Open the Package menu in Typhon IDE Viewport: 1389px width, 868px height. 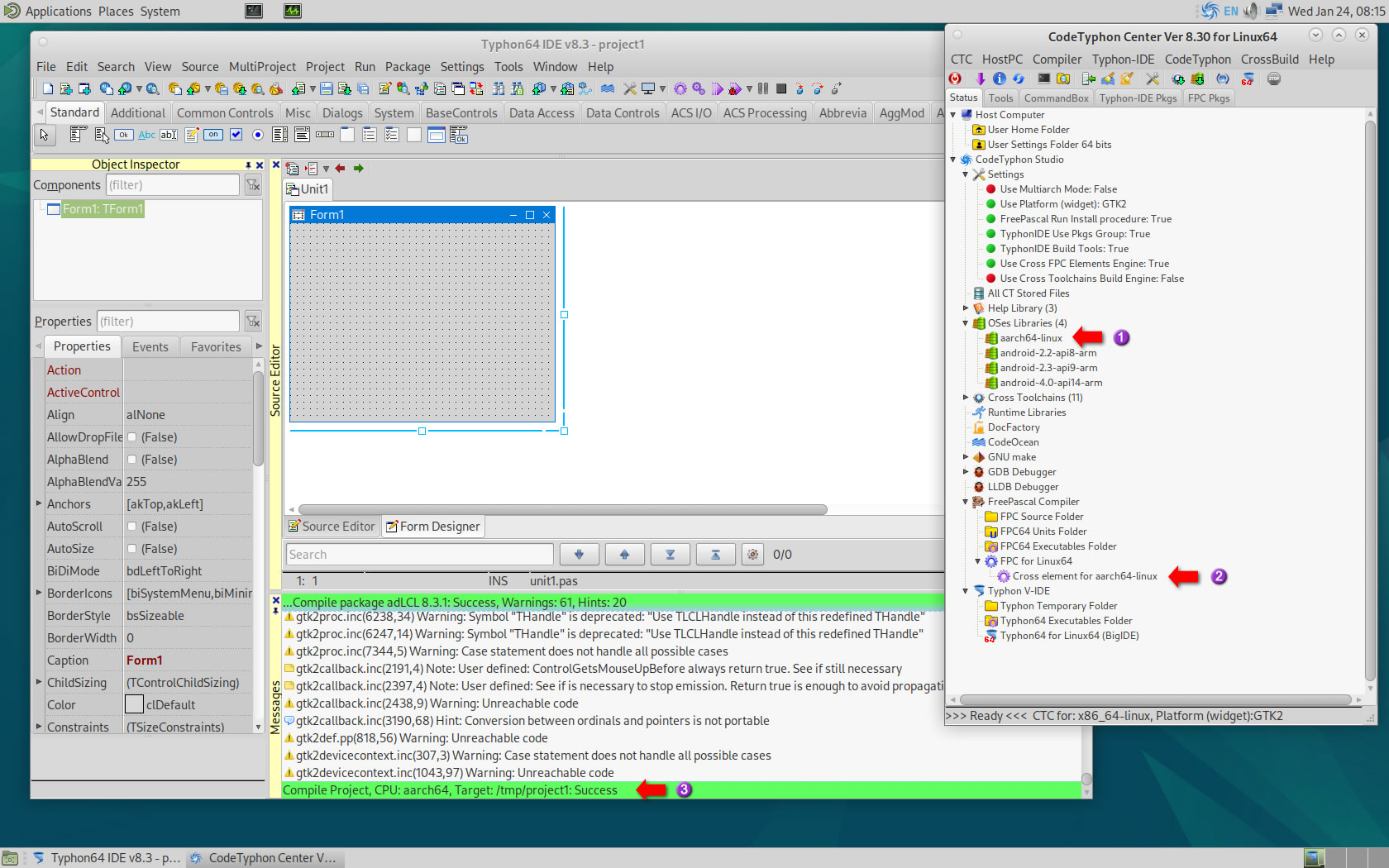pyautogui.click(x=408, y=67)
